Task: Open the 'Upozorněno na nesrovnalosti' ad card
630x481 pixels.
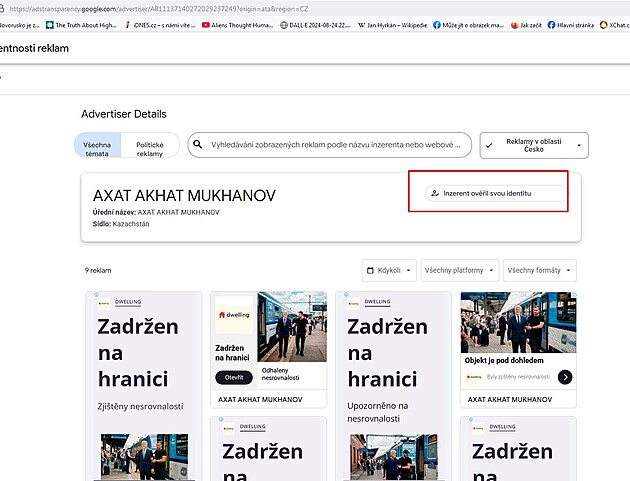Action: (393, 386)
